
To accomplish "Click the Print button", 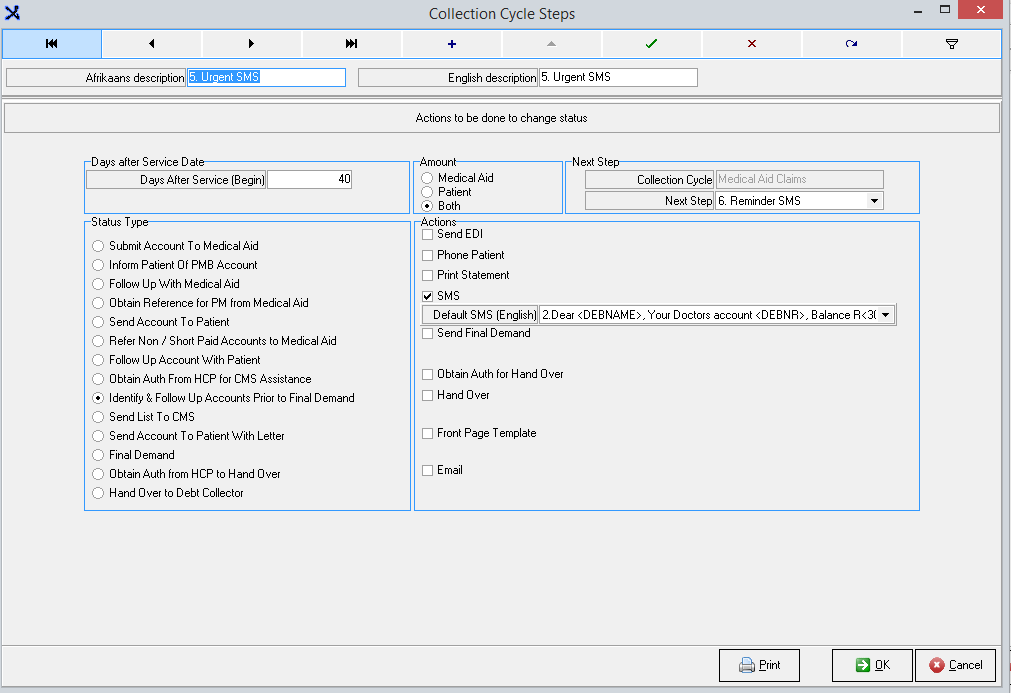I will point(759,665).
